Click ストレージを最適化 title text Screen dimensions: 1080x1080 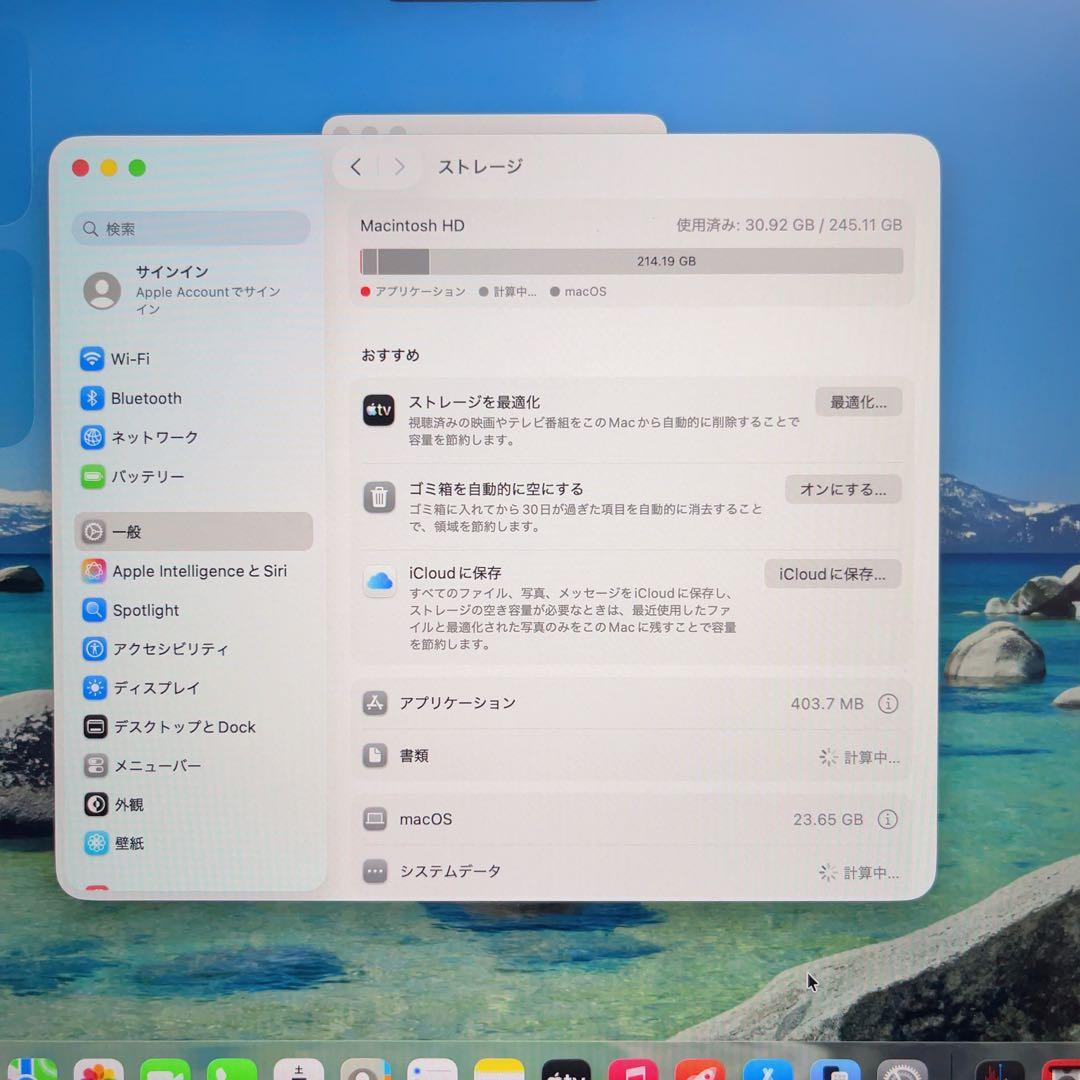pyautogui.click(x=474, y=402)
